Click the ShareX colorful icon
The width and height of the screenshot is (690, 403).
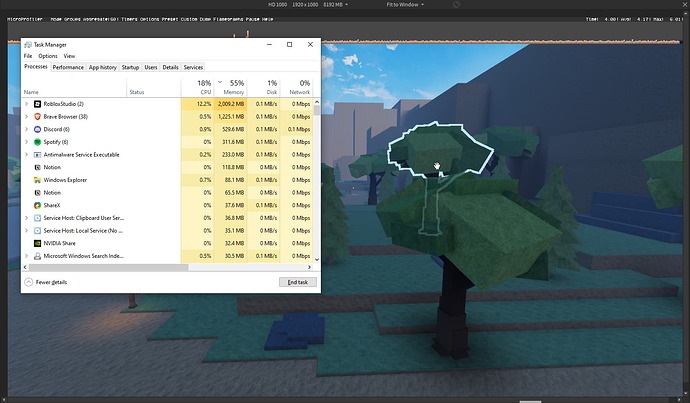(37, 205)
